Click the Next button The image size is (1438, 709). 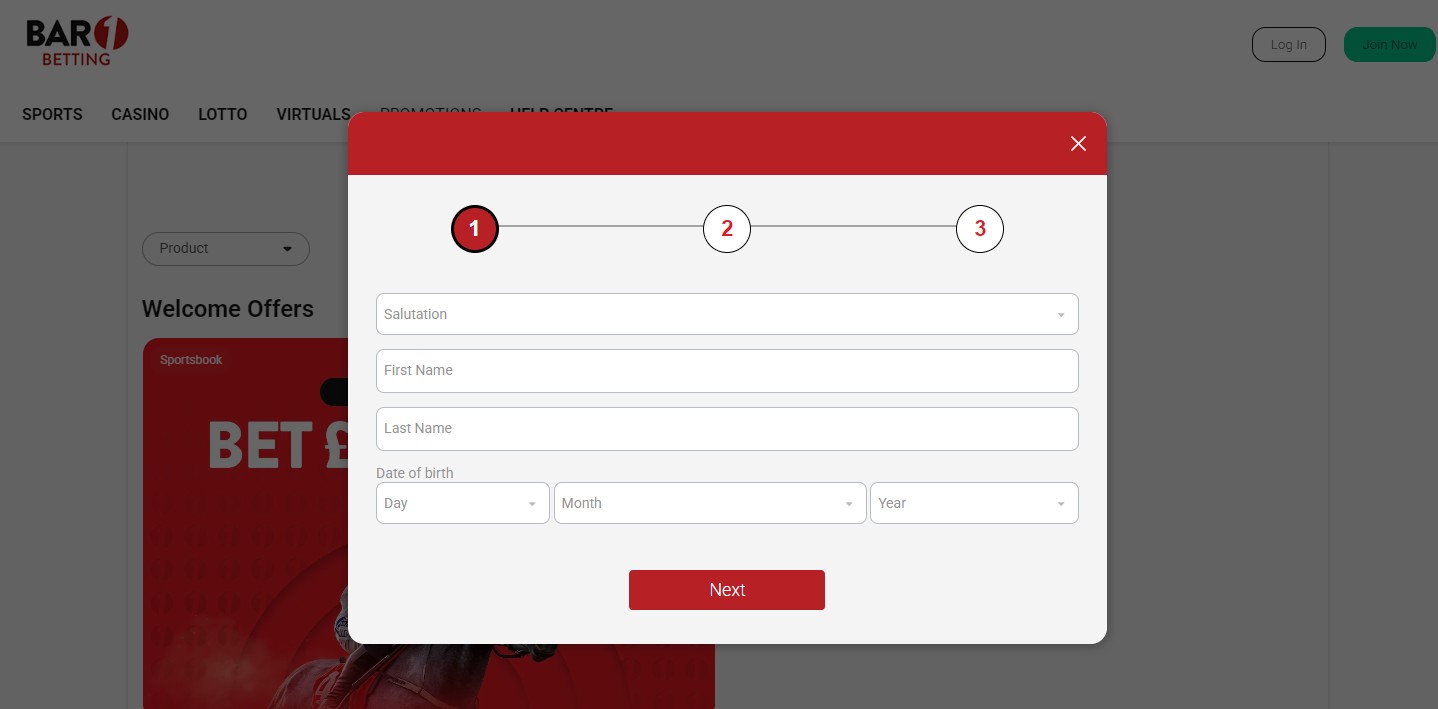[727, 590]
